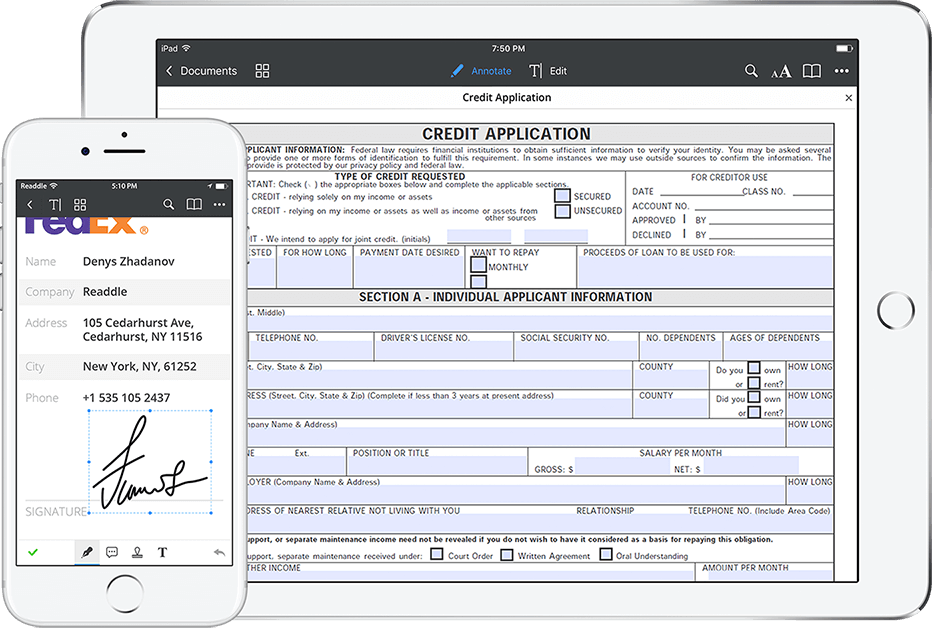Tap the search magnifier on iPad toolbar
The image size is (932, 628).
pyautogui.click(x=751, y=71)
